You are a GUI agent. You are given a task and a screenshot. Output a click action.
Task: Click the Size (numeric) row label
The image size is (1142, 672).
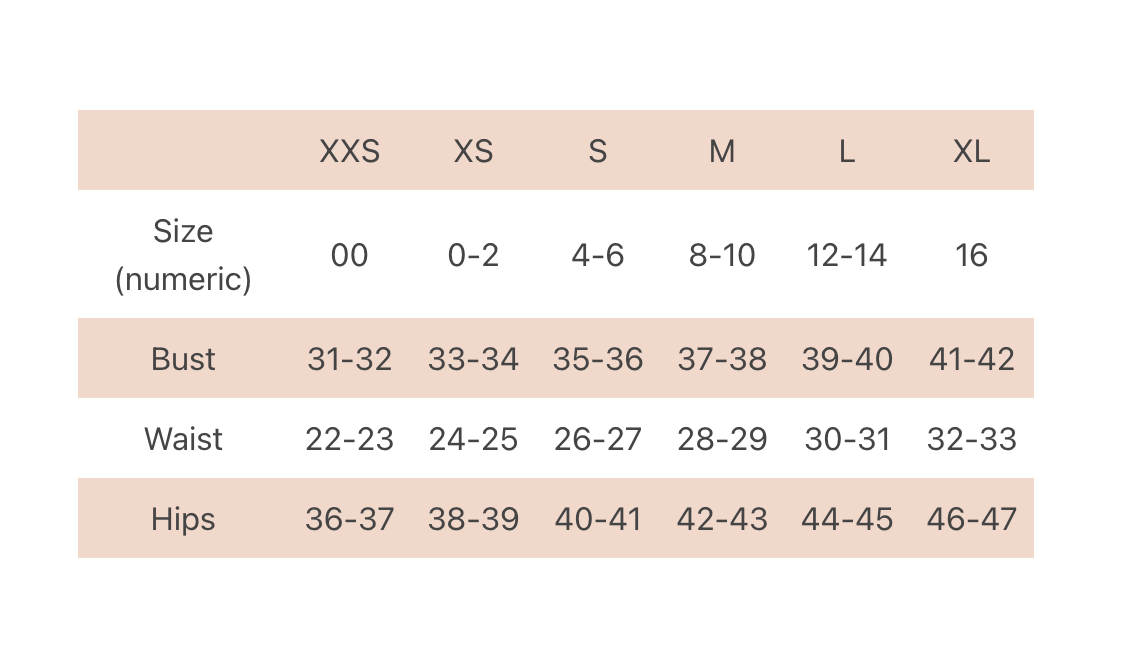(x=183, y=255)
